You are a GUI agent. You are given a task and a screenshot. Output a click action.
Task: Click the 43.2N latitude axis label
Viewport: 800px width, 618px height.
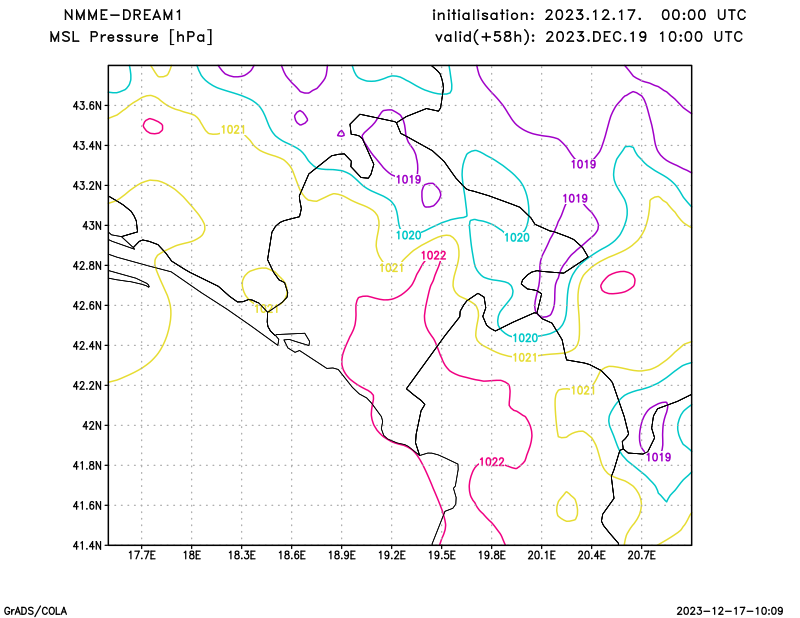pos(87,185)
